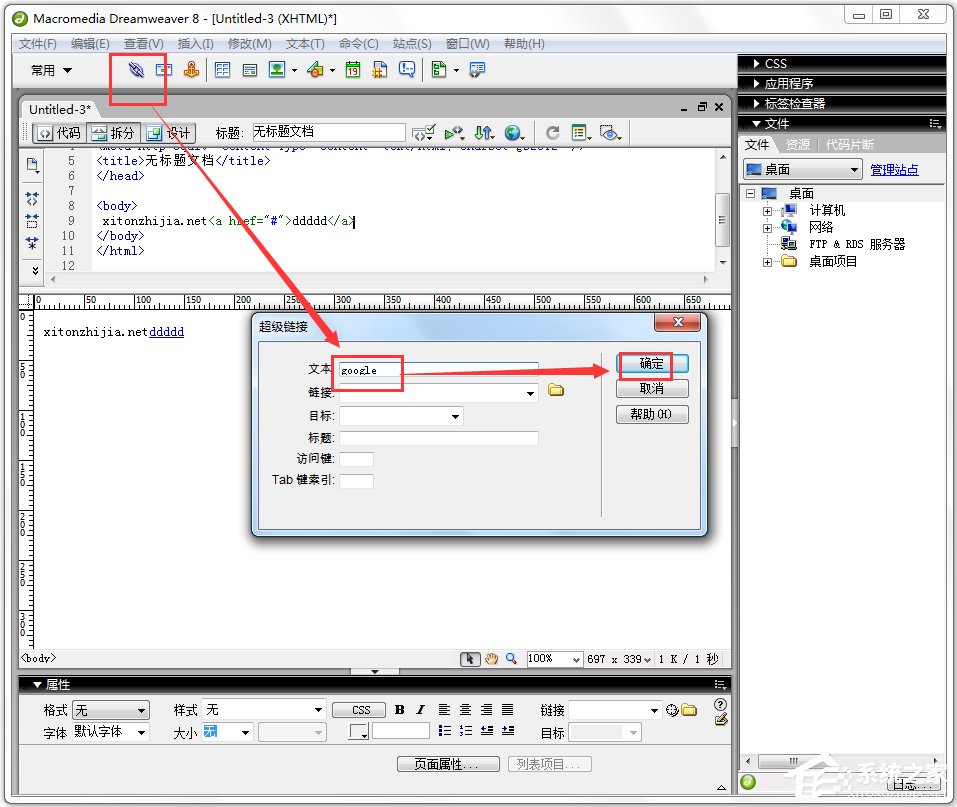Toggle bold formatting in the Properties panel
This screenshot has height=807, width=957.
(x=399, y=709)
